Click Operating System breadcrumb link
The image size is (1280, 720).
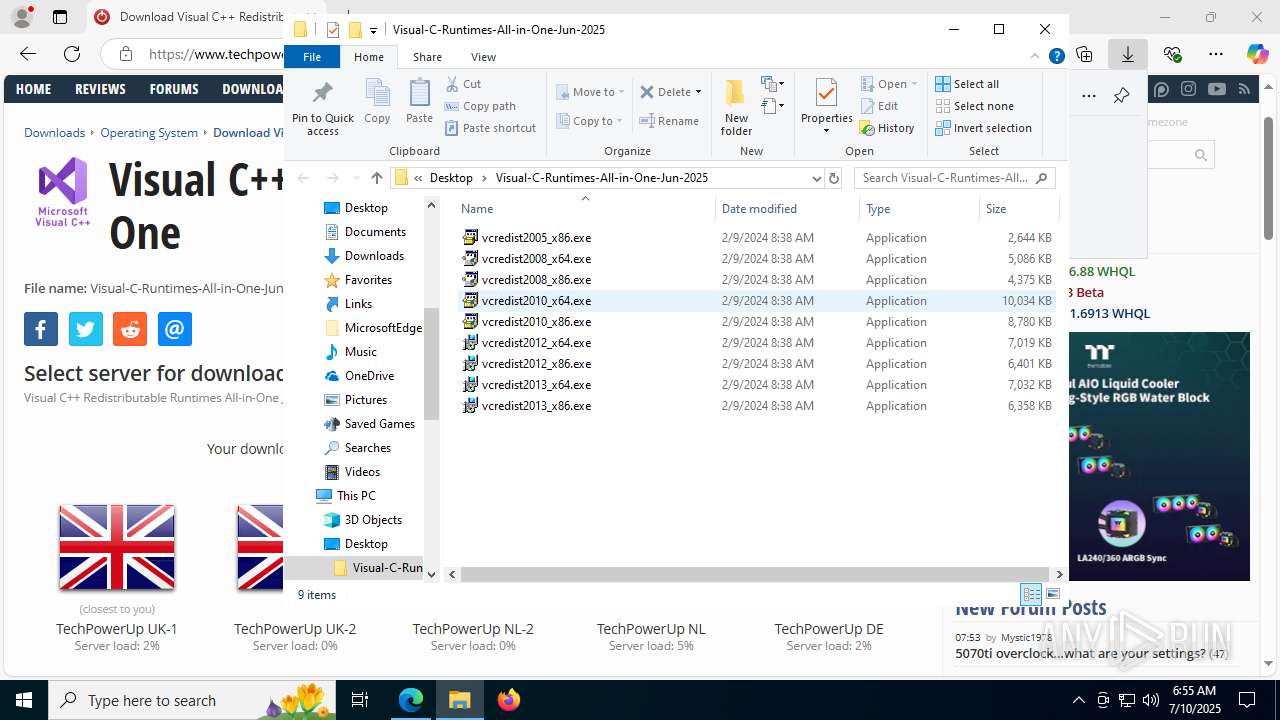point(149,132)
